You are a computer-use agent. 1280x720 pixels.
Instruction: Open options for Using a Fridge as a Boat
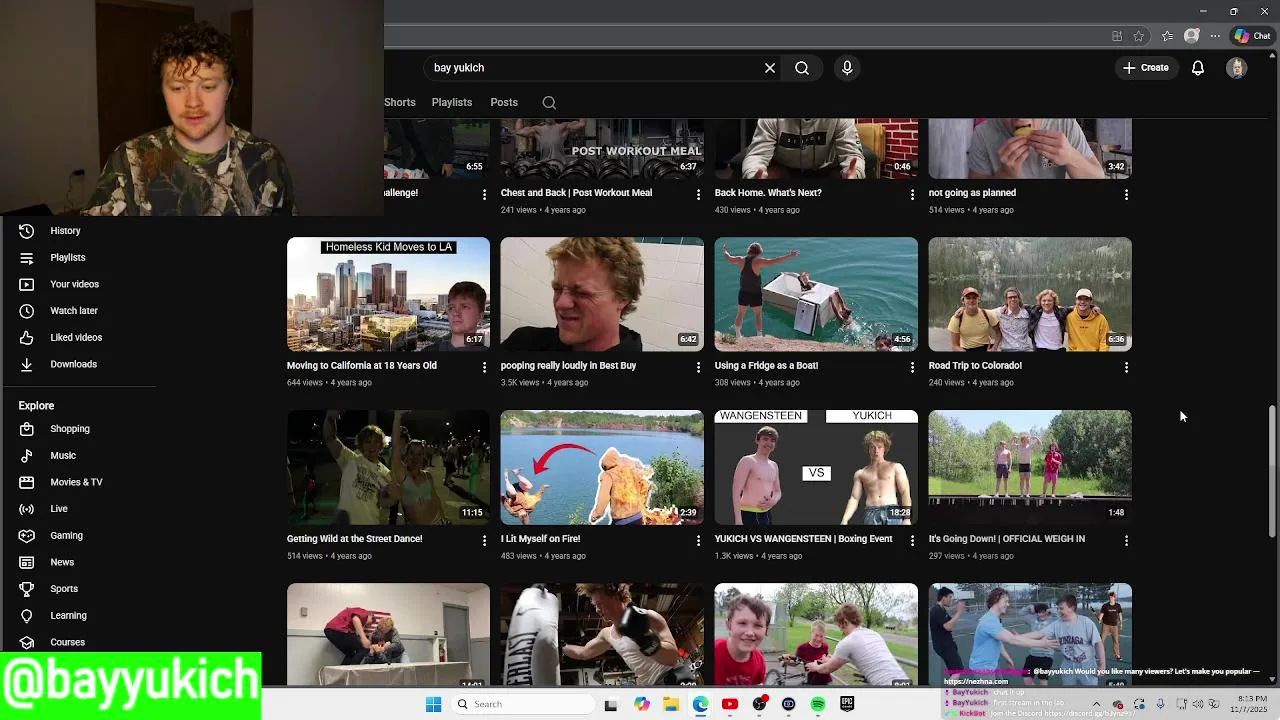[x=912, y=367]
